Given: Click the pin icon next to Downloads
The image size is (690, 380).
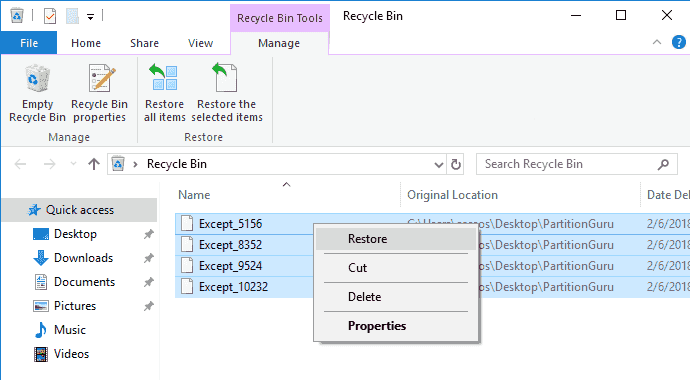Looking at the screenshot, I should 149,258.
